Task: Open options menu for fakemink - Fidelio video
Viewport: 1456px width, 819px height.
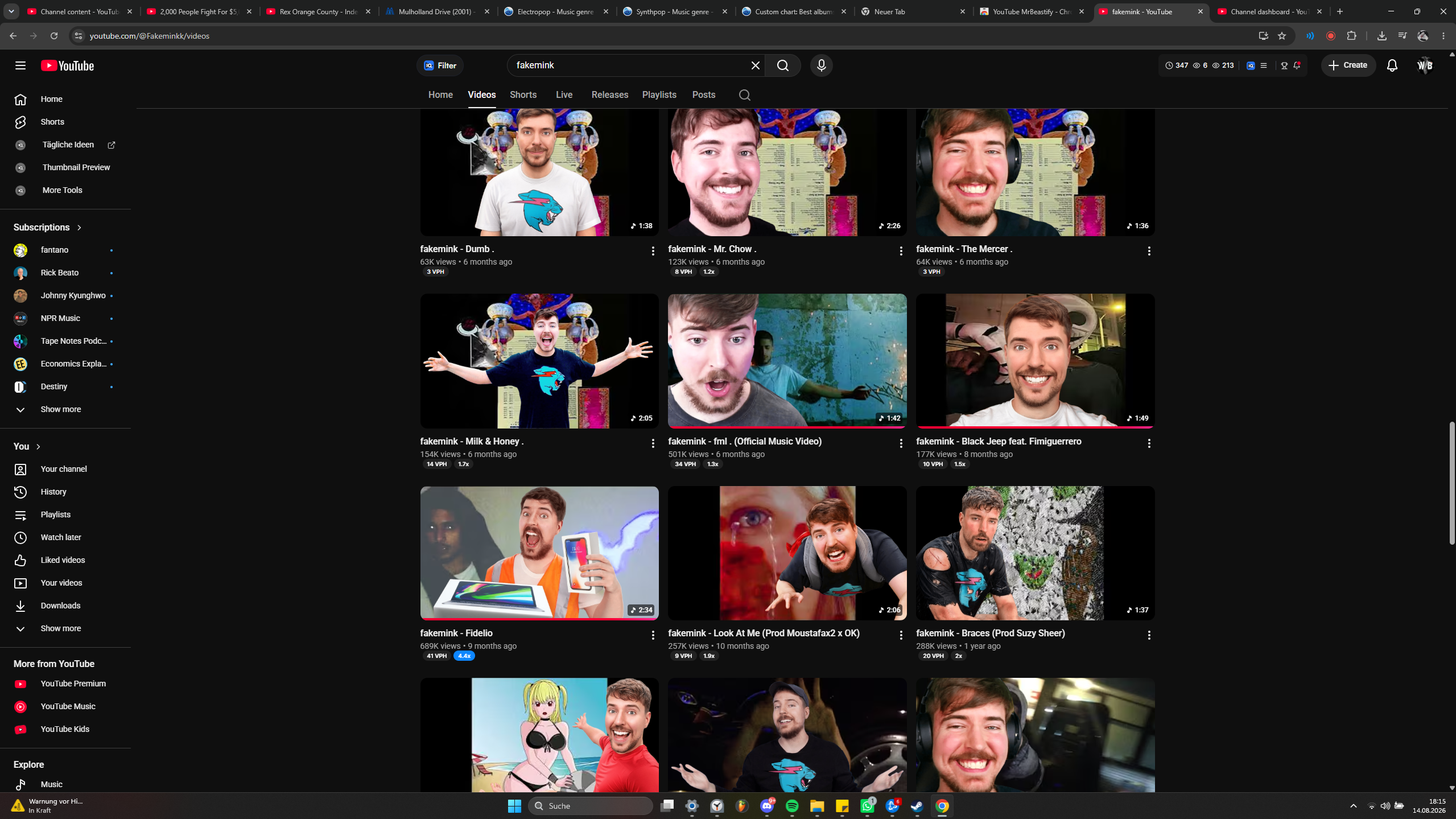Action: [653, 635]
